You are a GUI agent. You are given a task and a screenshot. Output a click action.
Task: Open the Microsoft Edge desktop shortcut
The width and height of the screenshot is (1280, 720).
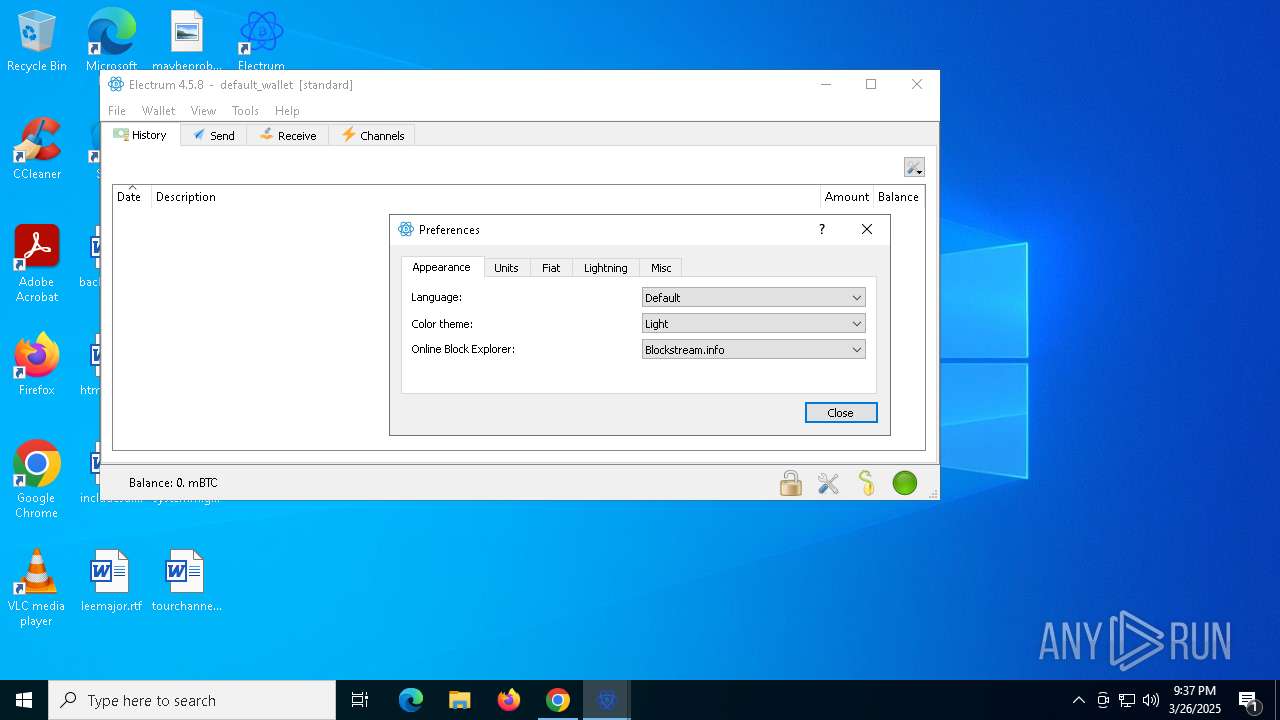tap(111, 42)
